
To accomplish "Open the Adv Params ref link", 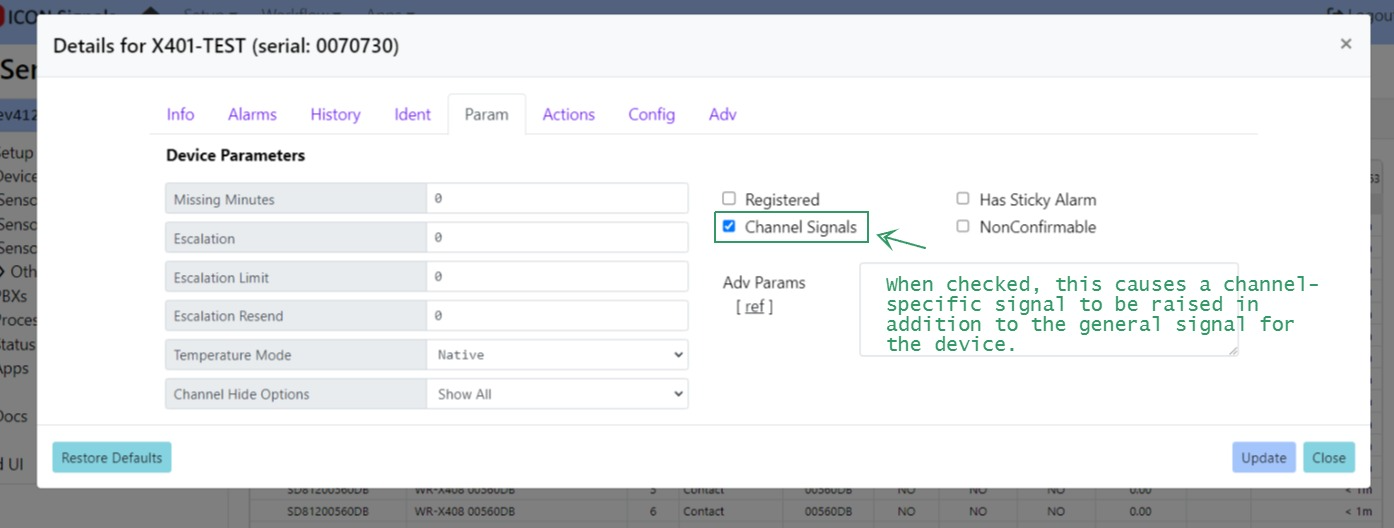I will pos(754,307).
